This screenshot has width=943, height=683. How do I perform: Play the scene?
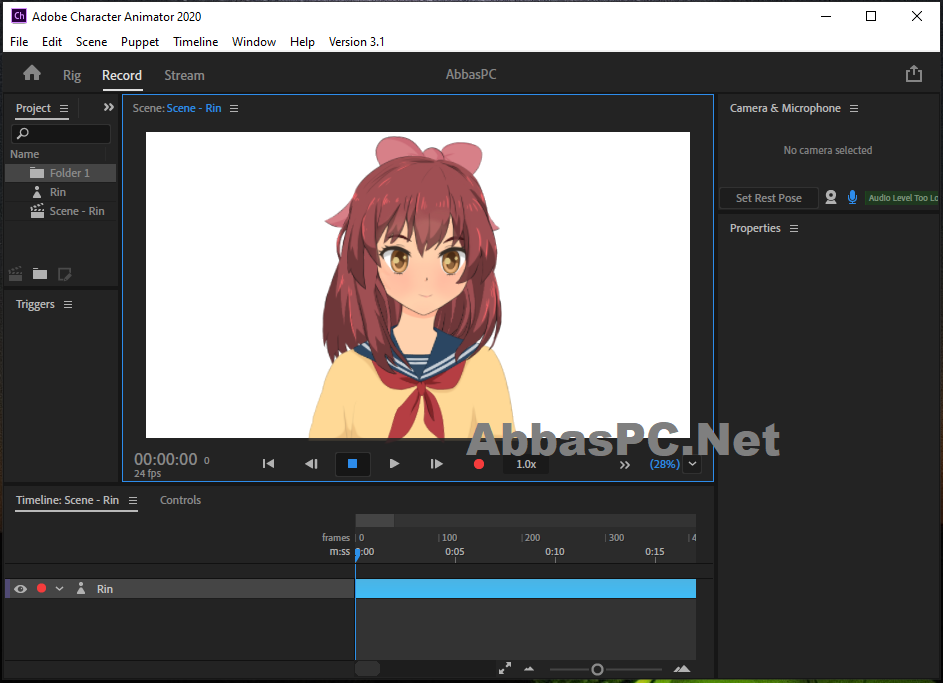pos(394,464)
